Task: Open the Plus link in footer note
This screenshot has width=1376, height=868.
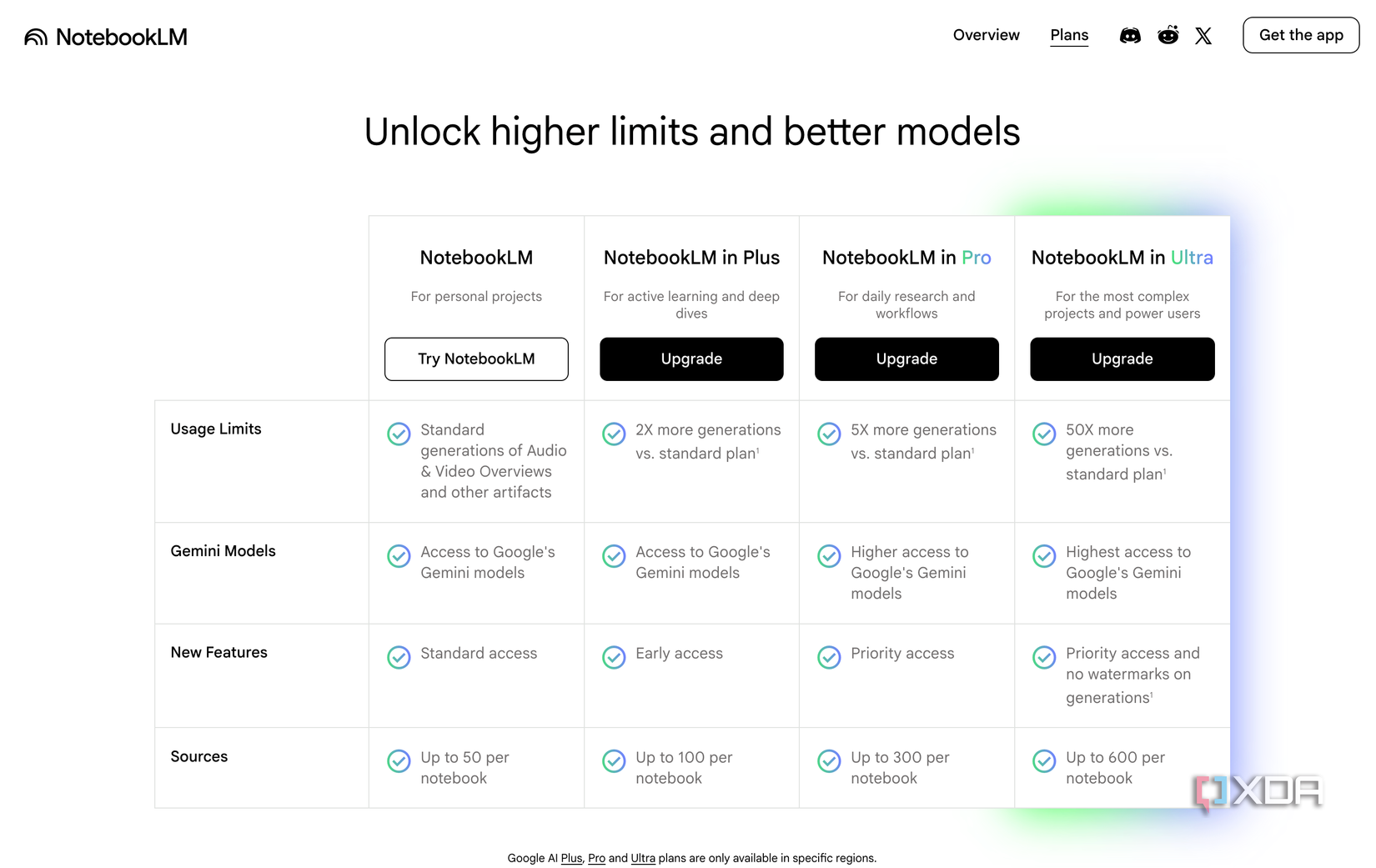Action: click(571, 858)
